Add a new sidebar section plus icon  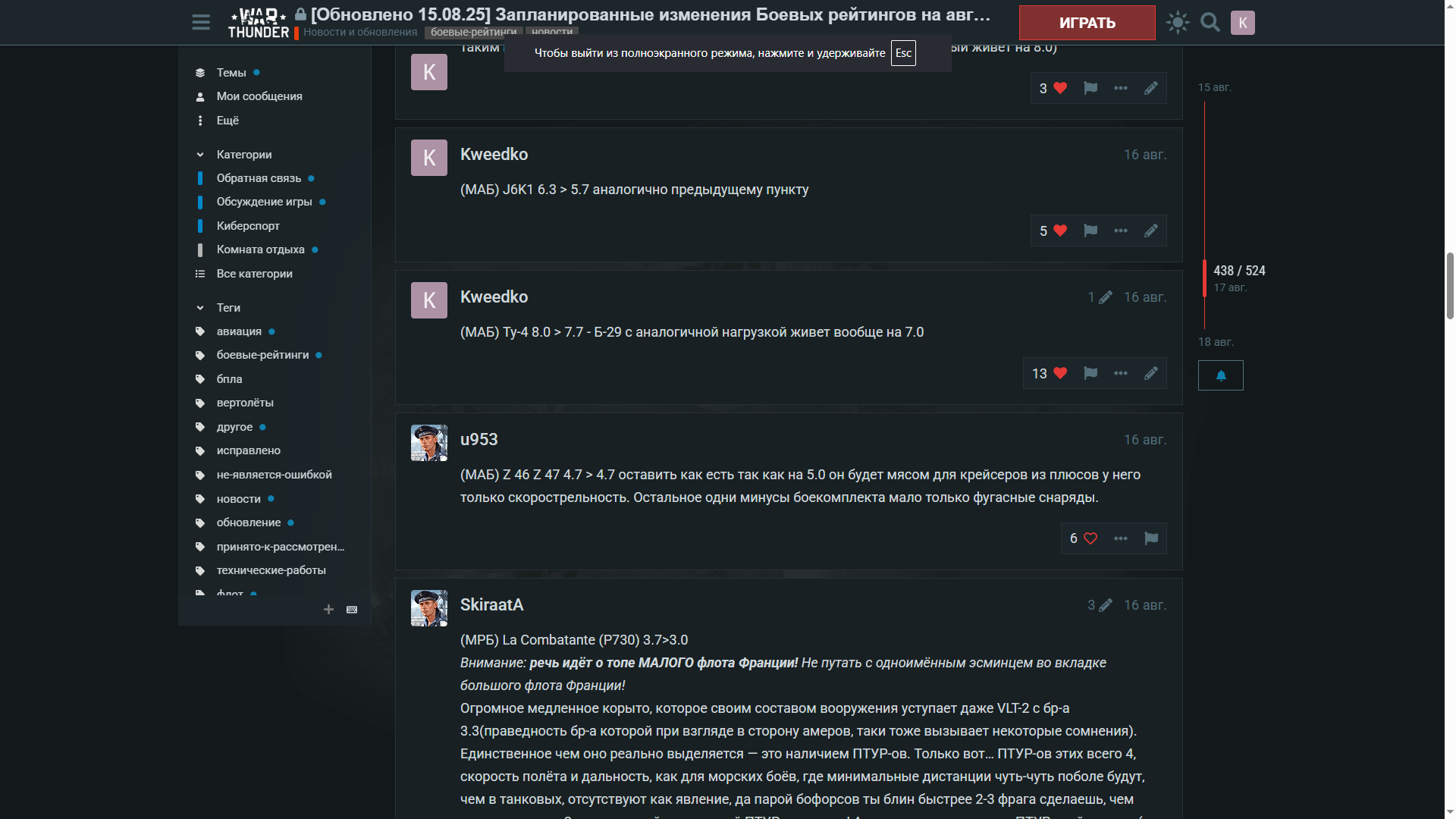pos(328,610)
